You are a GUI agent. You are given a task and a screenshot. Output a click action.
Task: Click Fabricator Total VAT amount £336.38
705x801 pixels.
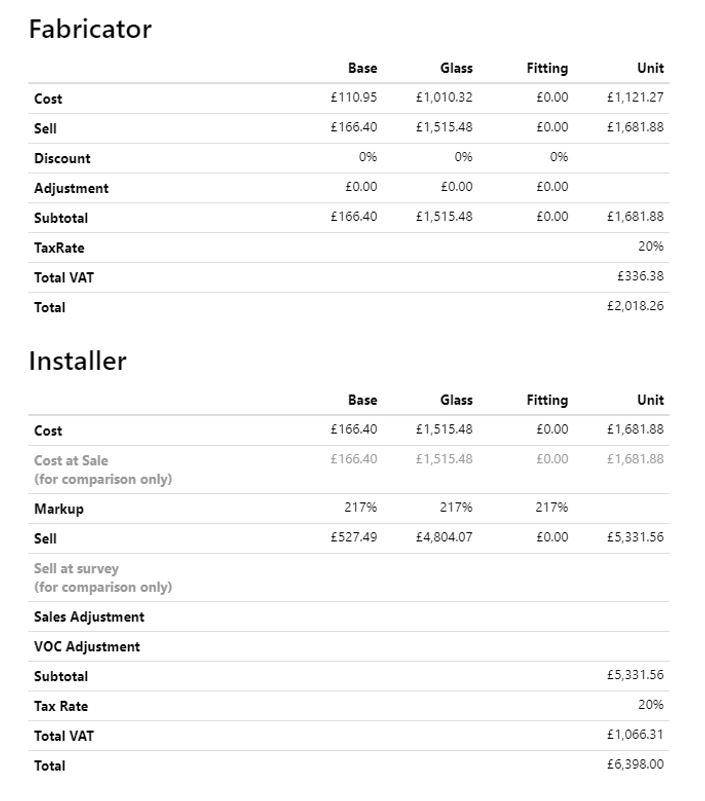point(640,276)
